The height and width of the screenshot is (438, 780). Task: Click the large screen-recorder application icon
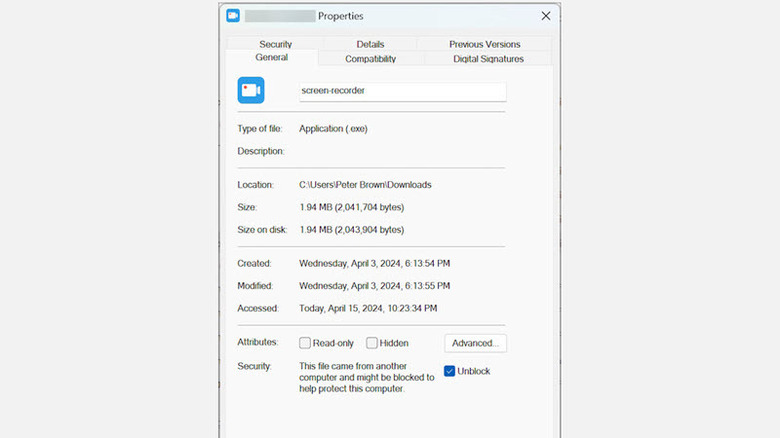point(251,90)
